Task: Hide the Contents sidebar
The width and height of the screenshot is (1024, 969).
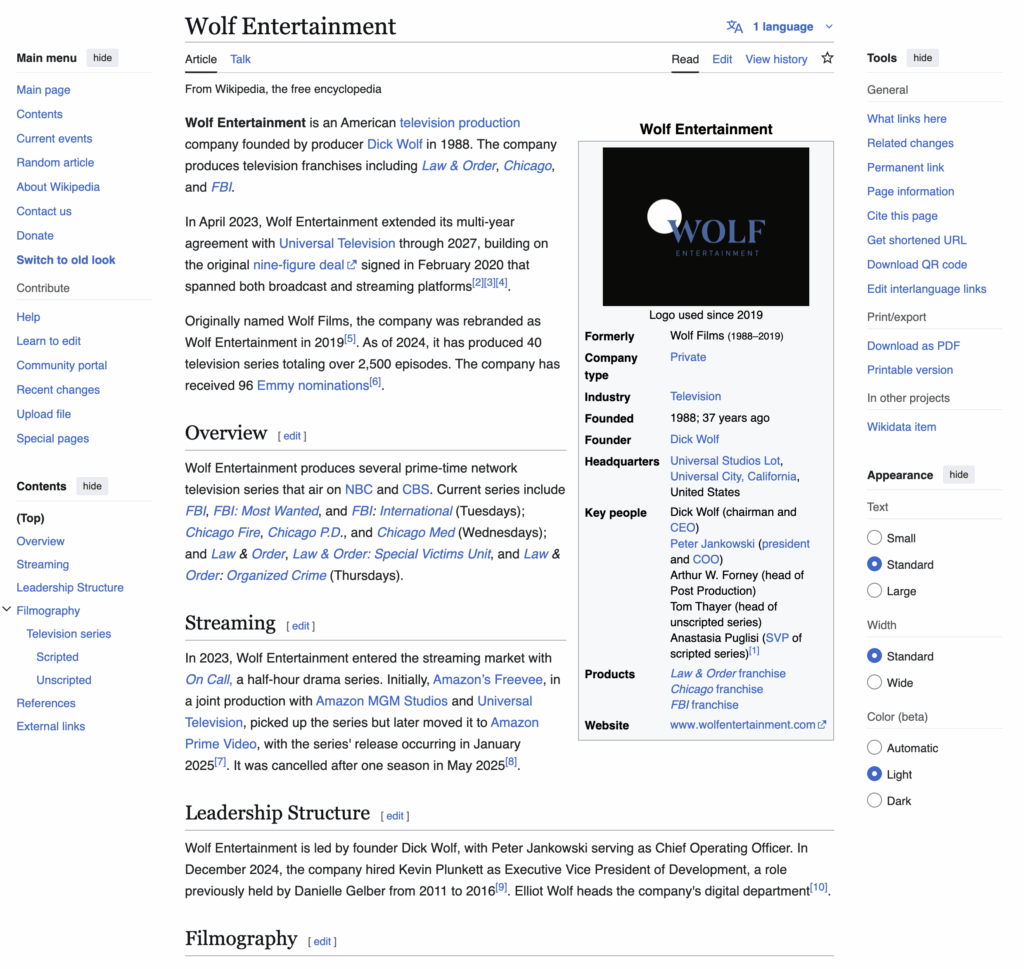Action: point(92,486)
